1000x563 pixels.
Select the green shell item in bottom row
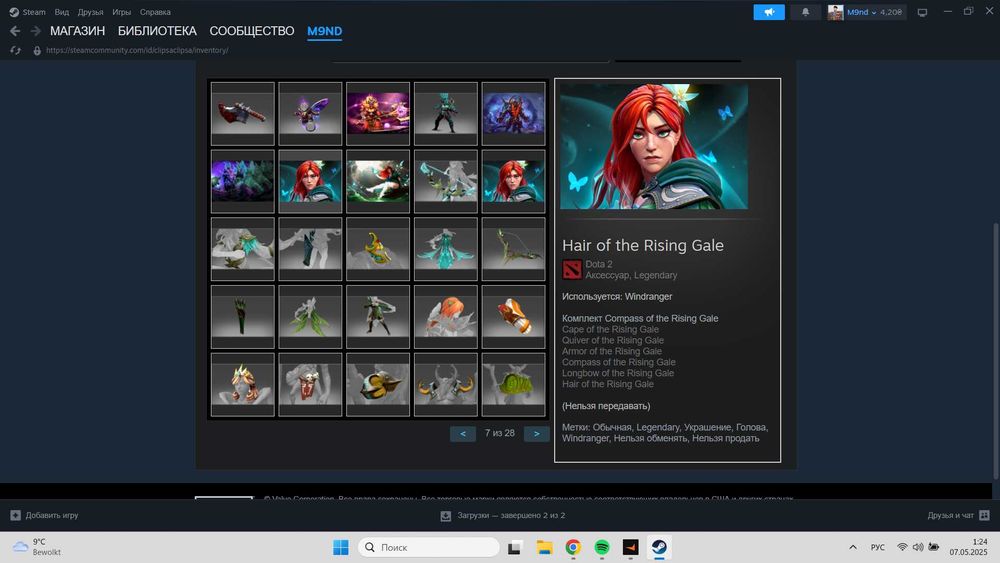click(x=513, y=384)
